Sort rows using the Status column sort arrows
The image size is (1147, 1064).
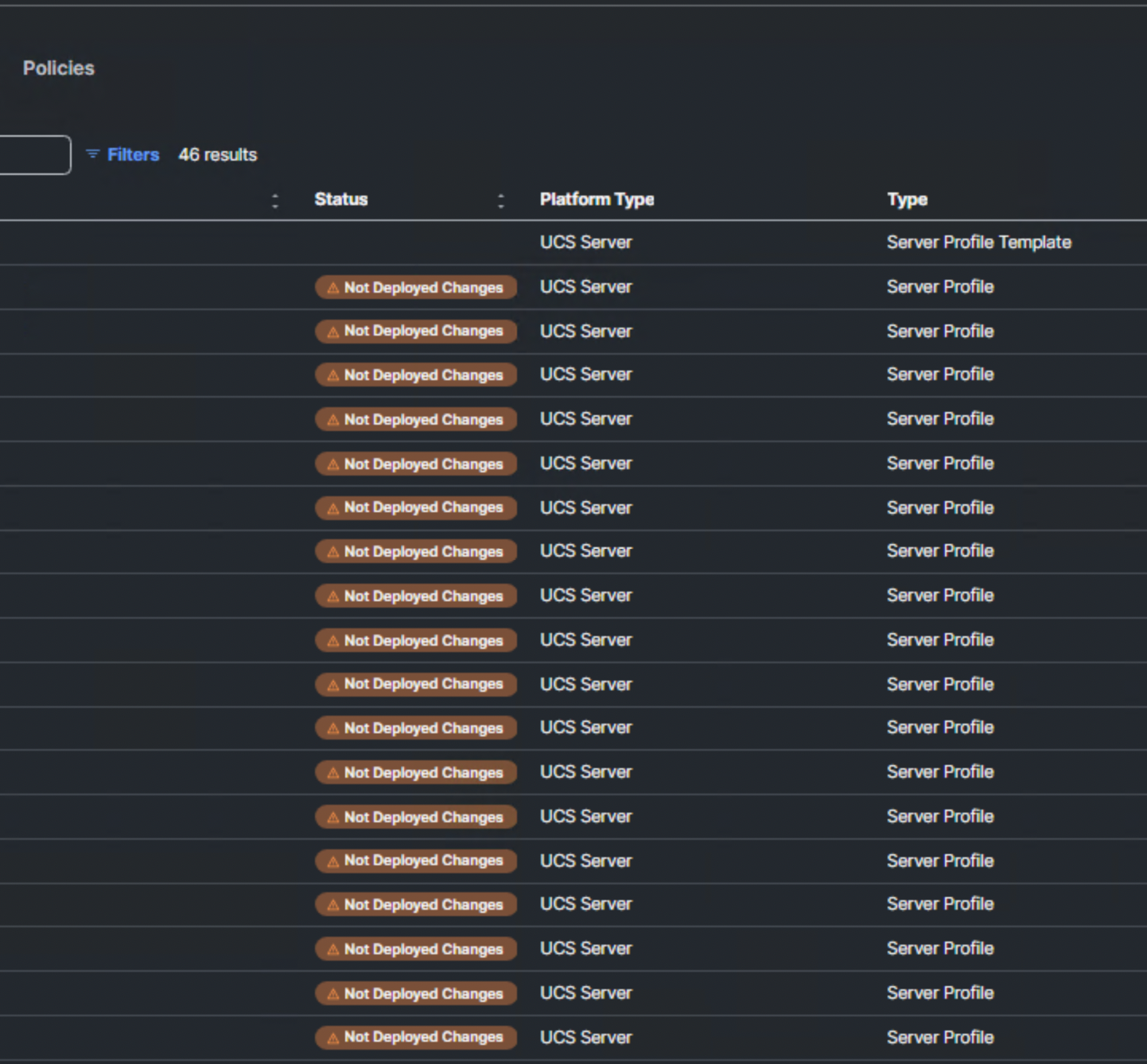501,199
